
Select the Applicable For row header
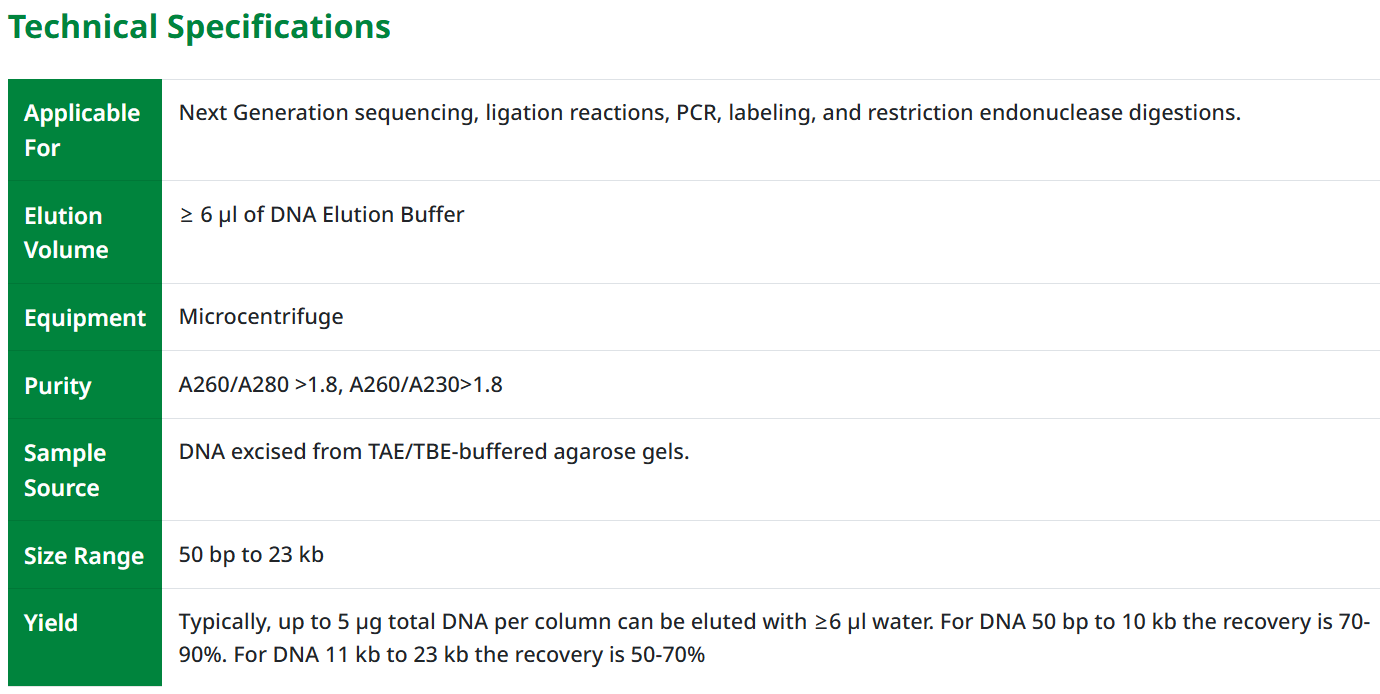pos(82,130)
